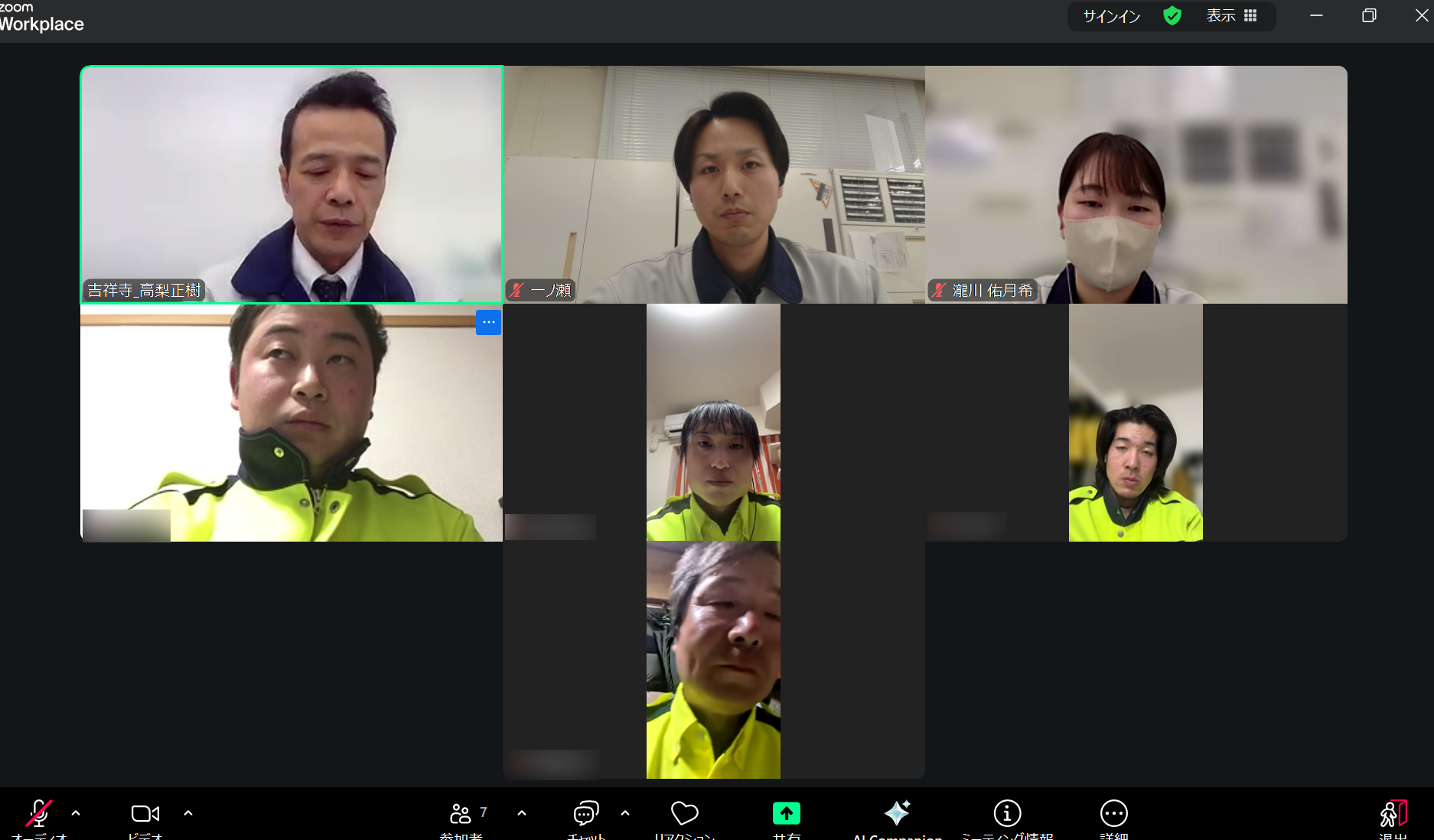Image resolution: width=1434 pixels, height=840 pixels.
Task: Open the participants panel icon
Action: point(461,813)
